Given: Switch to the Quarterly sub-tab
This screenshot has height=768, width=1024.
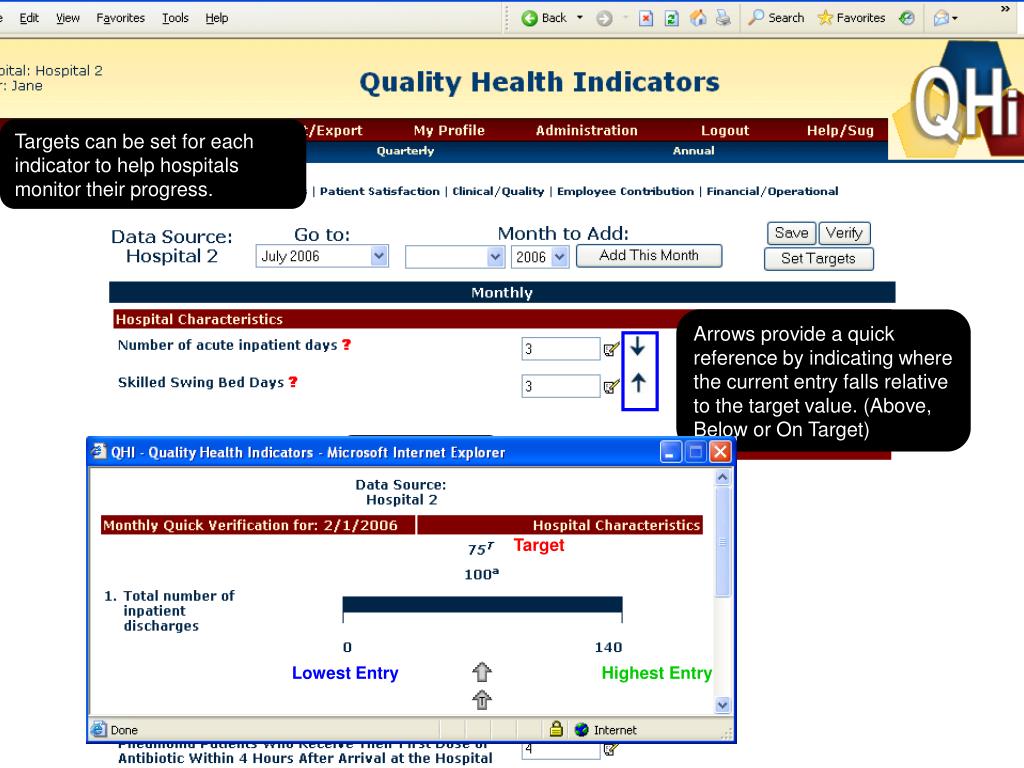Looking at the screenshot, I should [x=405, y=151].
